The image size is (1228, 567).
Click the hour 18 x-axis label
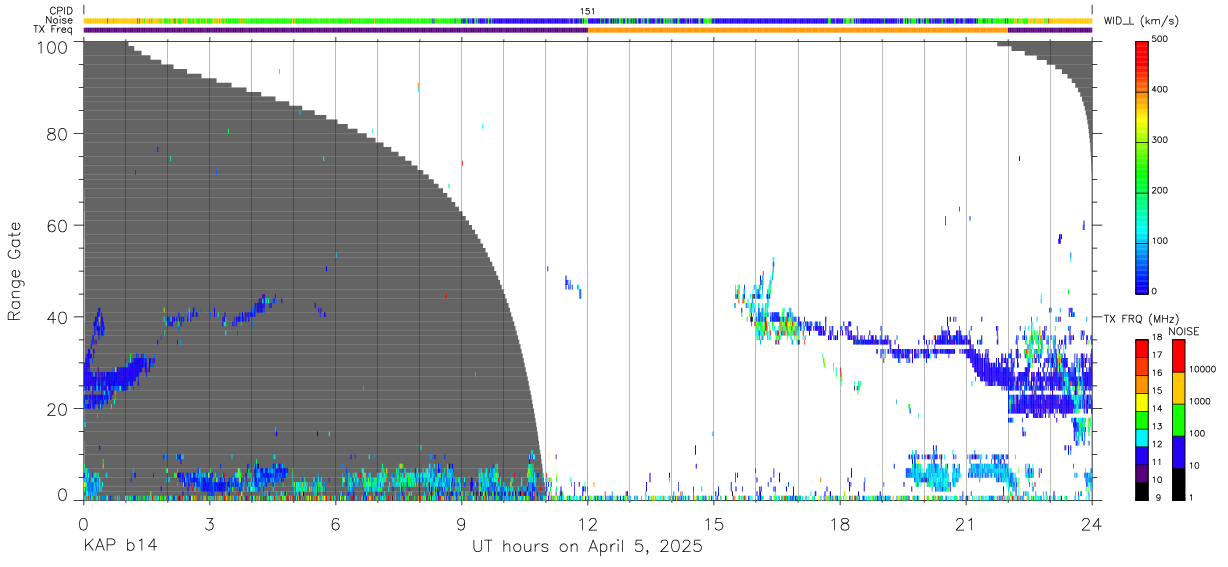[840, 523]
